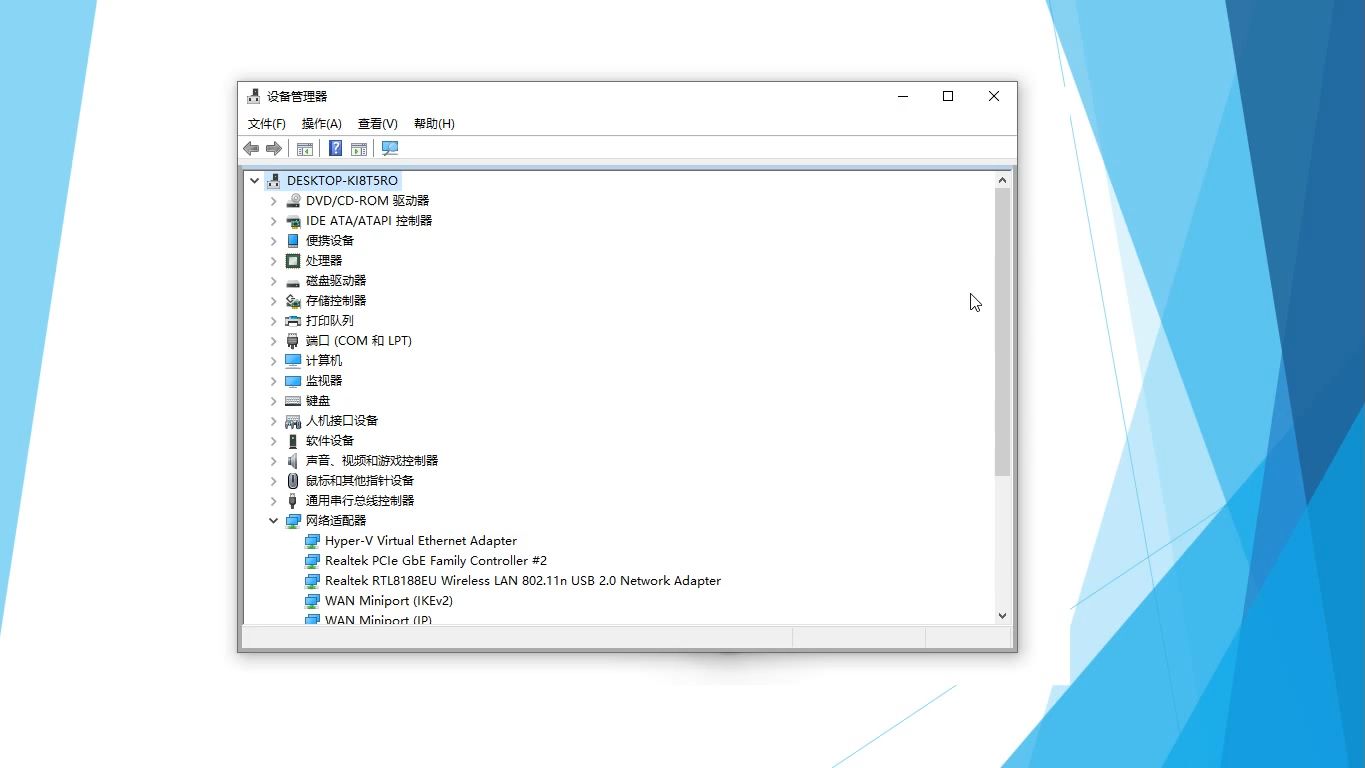This screenshot has height=768, width=1365.
Task: Select the WAN Miniport (IKEv2) label
Action: tap(389, 601)
